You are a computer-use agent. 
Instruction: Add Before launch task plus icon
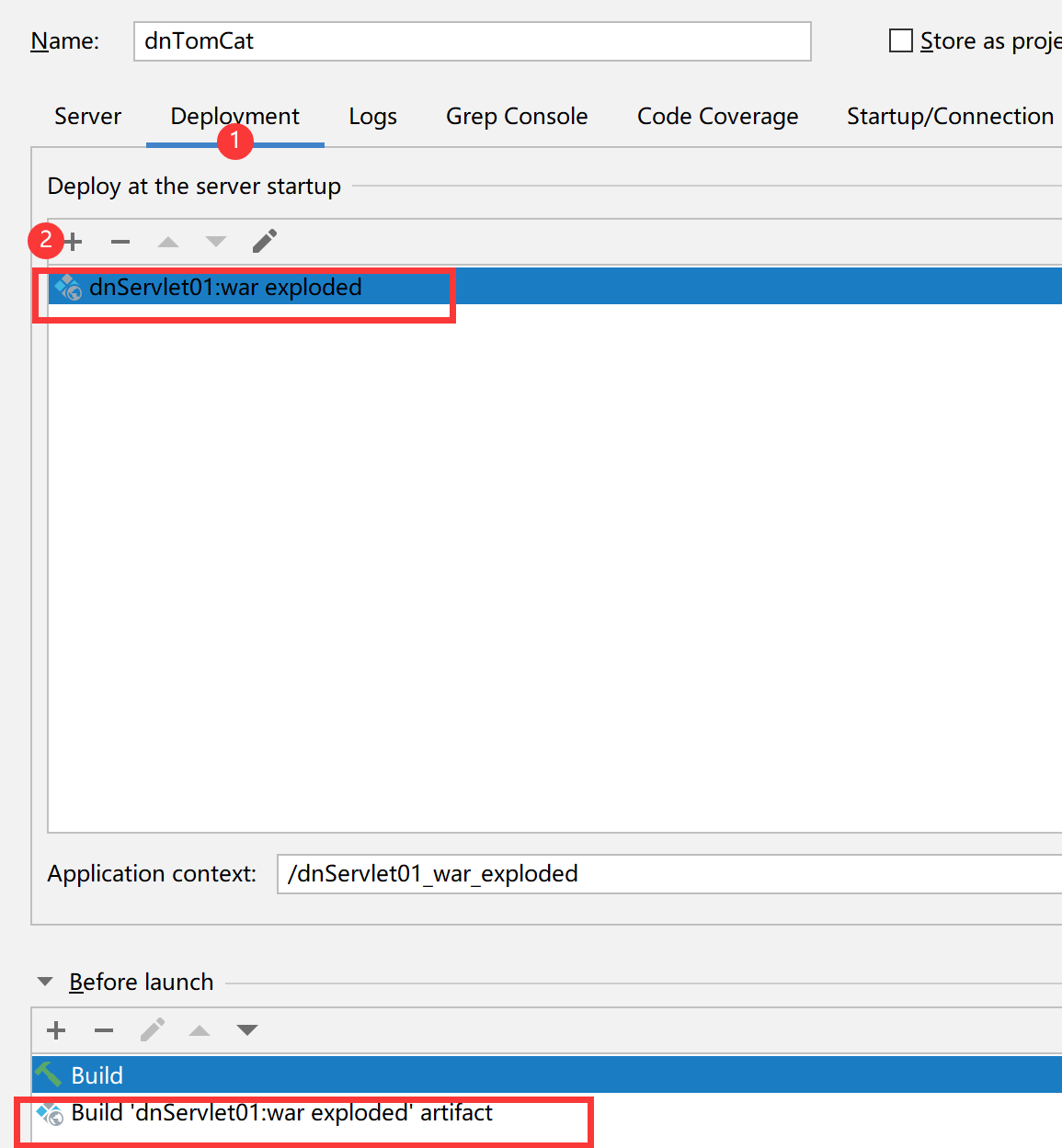coord(56,1030)
